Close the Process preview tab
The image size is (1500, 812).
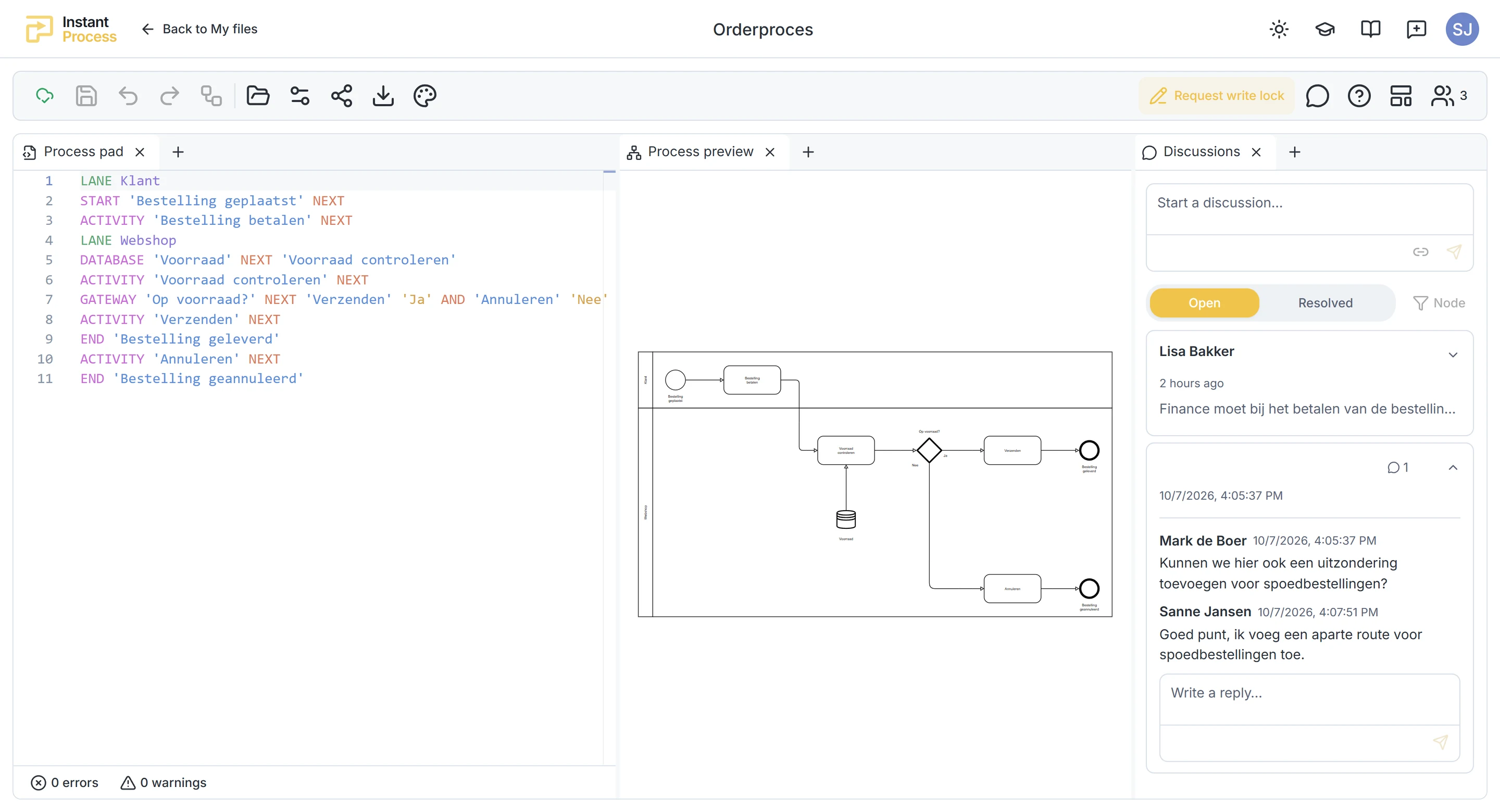click(x=770, y=152)
